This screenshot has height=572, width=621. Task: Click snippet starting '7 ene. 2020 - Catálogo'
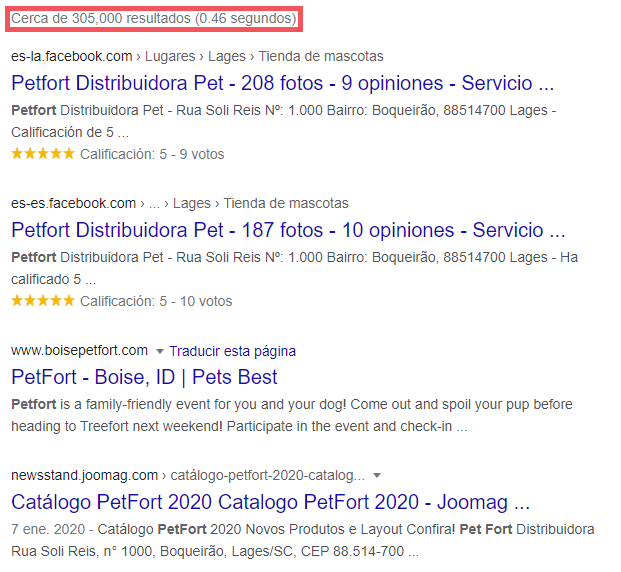tap(303, 540)
